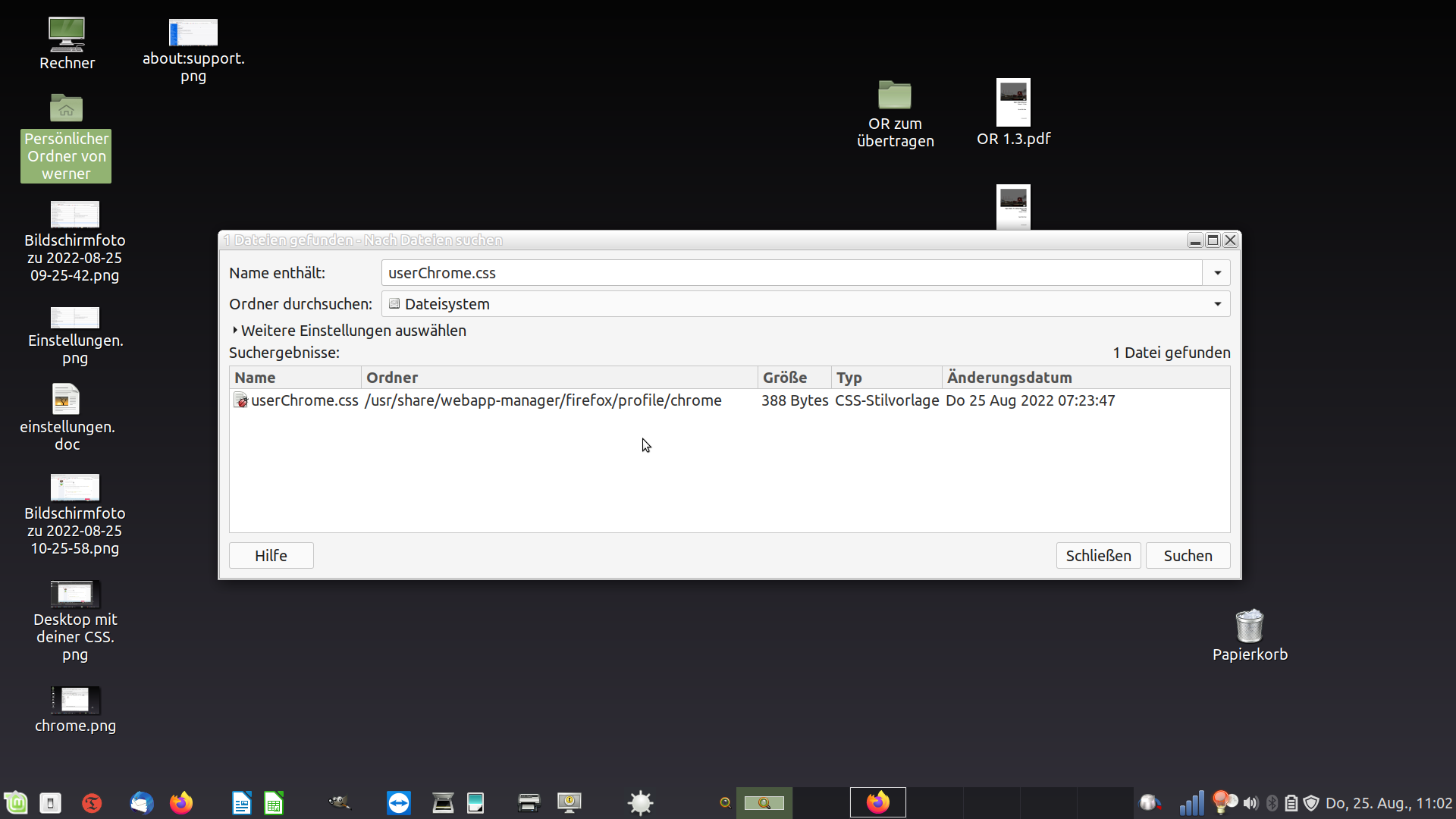Launch Thunderbird from the taskbar
1456x819 pixels.
142,802
